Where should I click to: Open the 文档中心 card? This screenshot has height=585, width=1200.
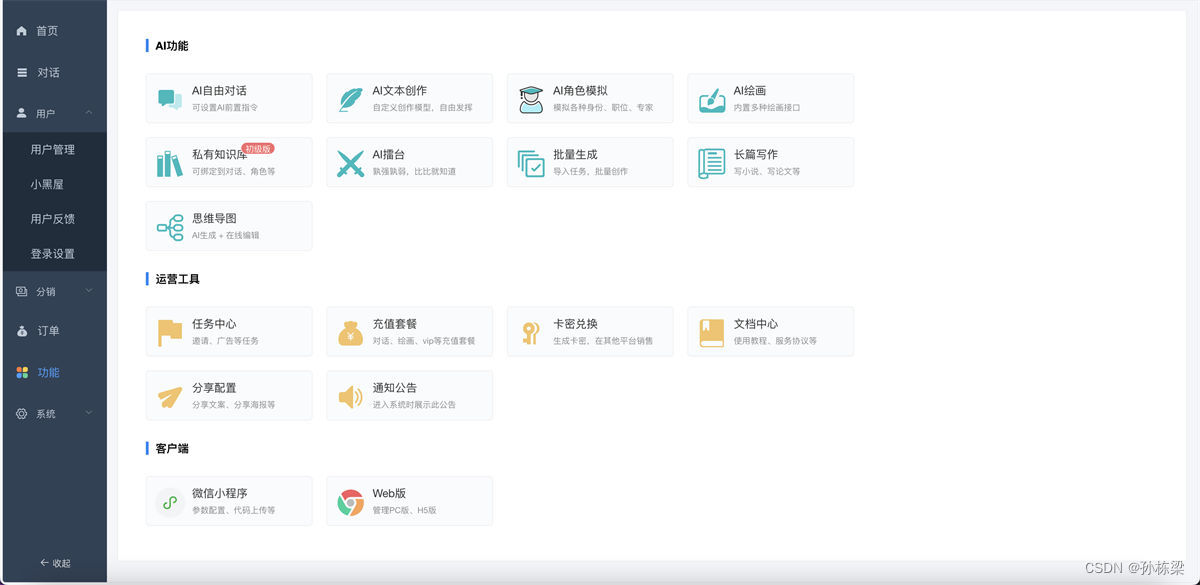[x=770, y=331]
